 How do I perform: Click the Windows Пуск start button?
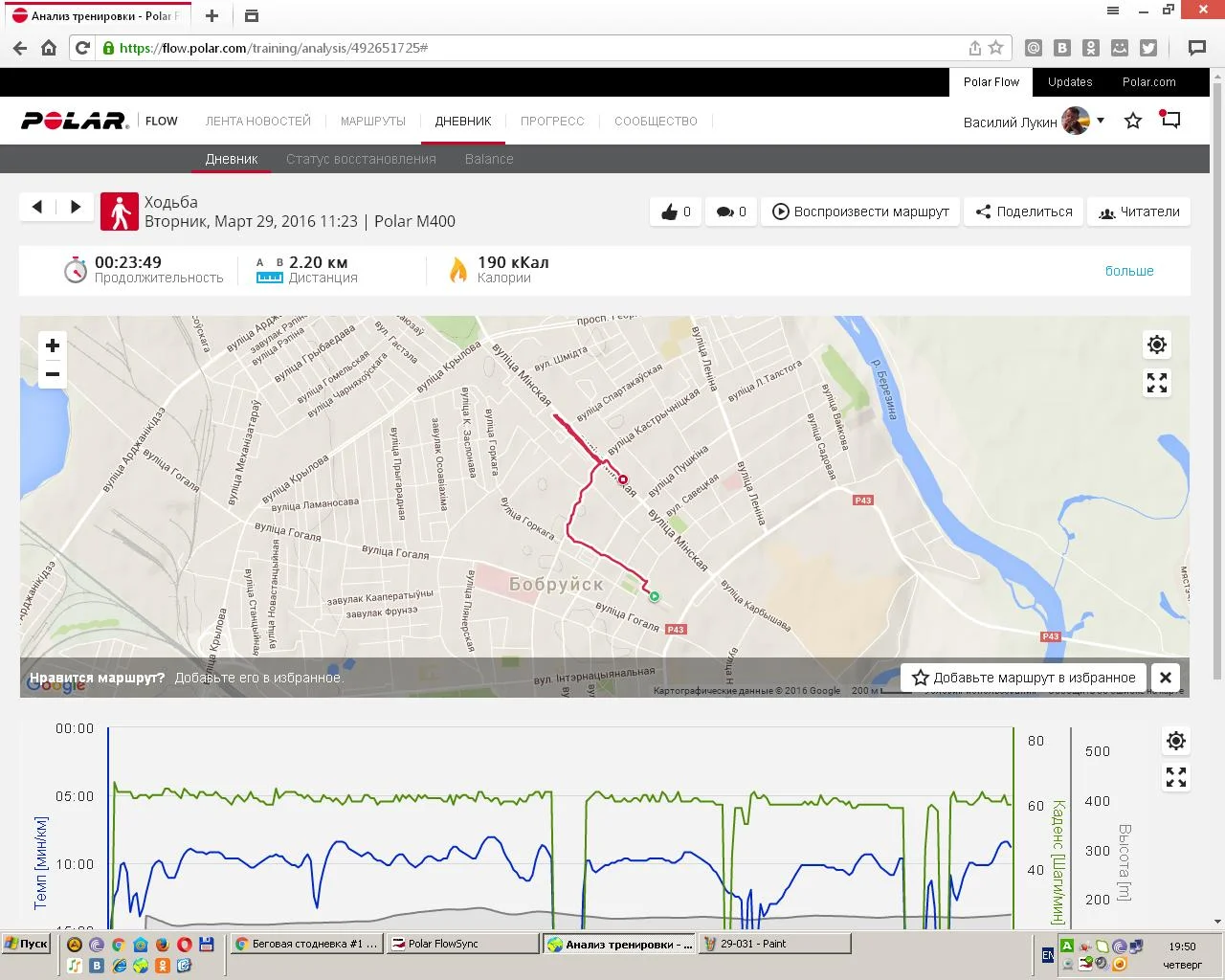coord(27,944)
